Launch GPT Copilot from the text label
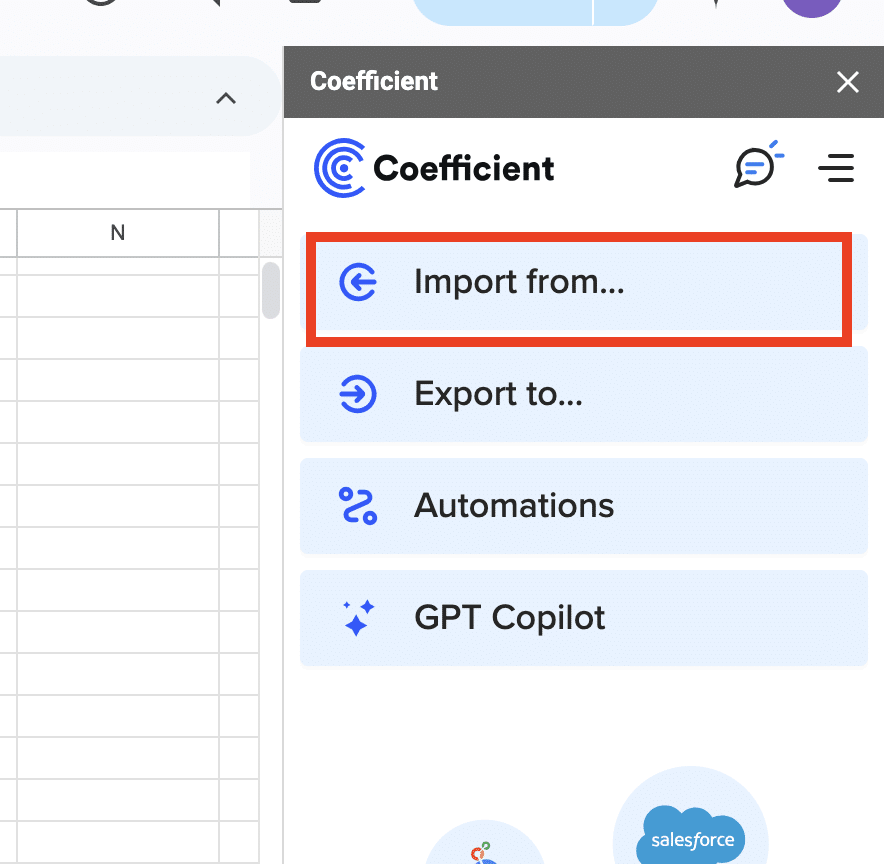Image resolution: width=884 pixels, height=864 pixels. [x=510, y=618]
